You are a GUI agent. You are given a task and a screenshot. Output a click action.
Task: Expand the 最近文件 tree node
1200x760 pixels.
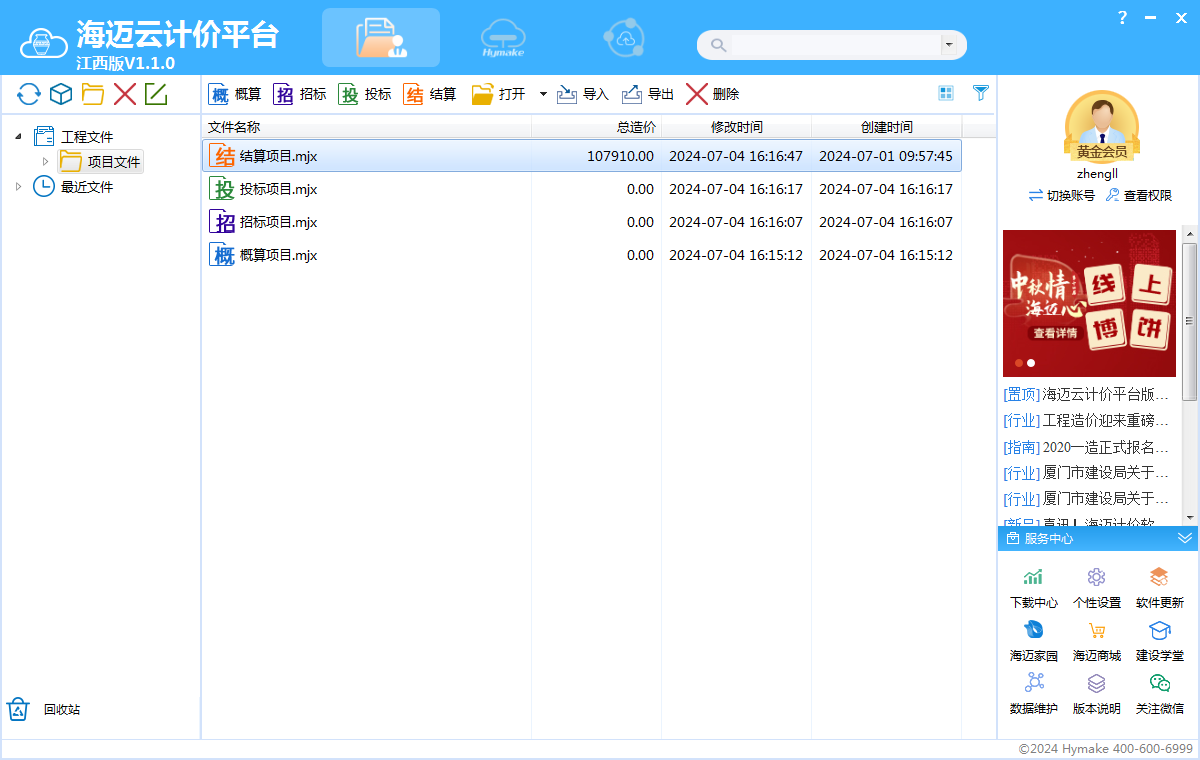coord(18,187)
